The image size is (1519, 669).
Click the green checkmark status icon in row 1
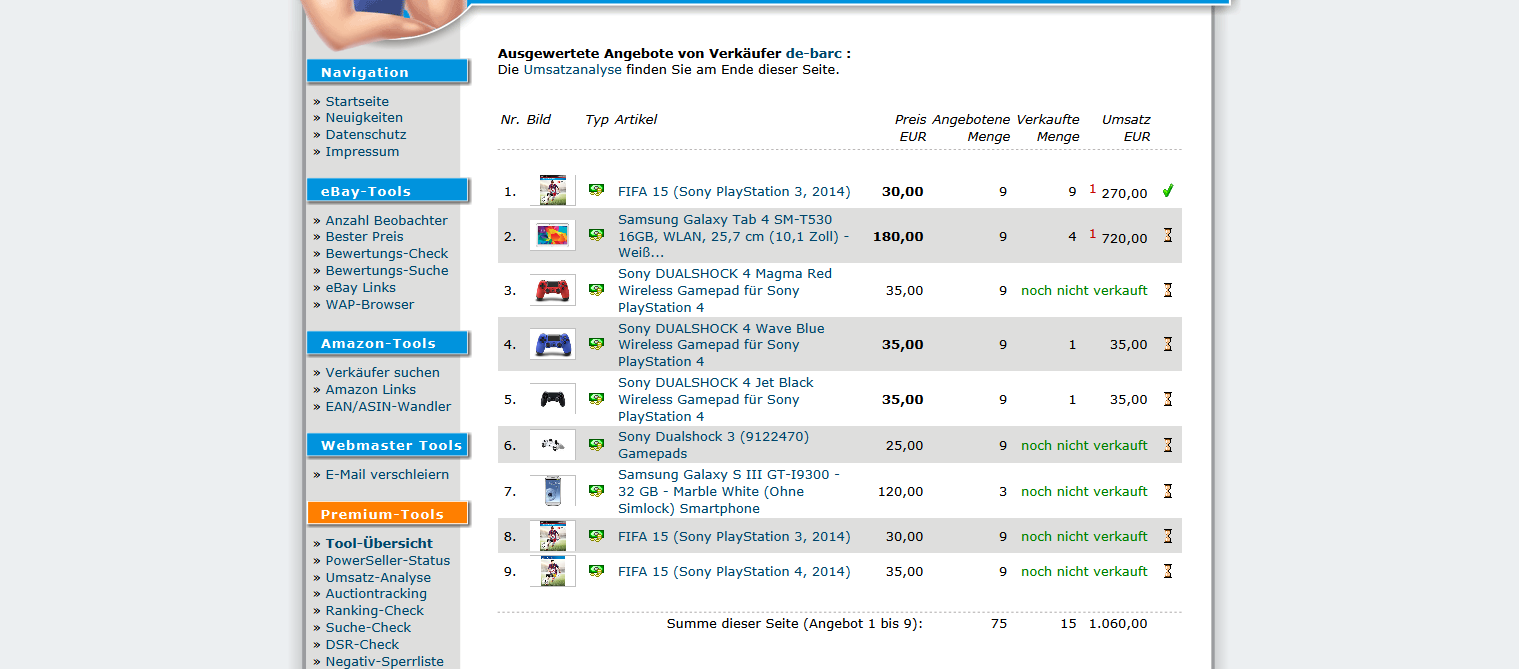point(1167,190)
